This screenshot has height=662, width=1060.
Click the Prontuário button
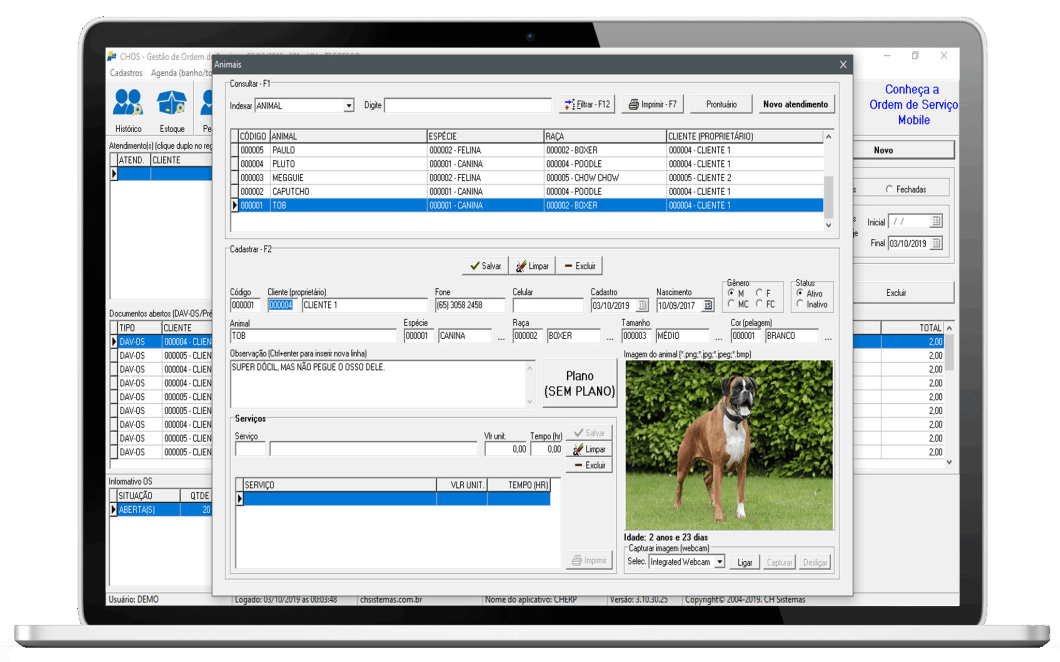coord(721,104)
